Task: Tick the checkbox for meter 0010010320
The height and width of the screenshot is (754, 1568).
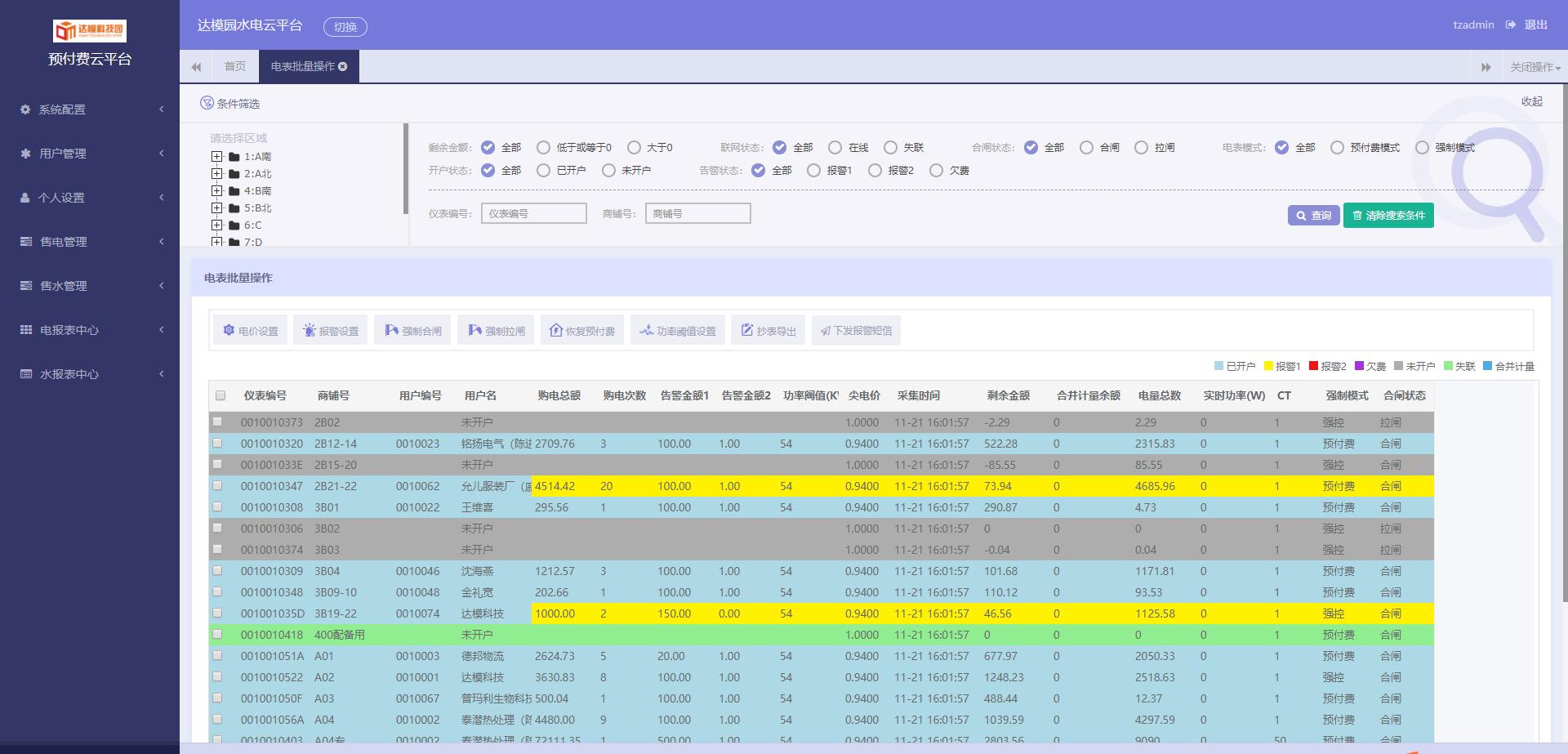Action: [217, 443]
